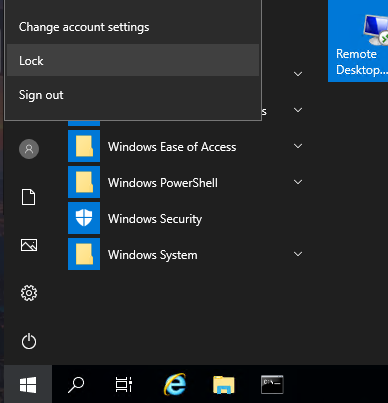Expand the Windows Ease of Access chevron
388x403 pixels.
[x=298, y=146]
